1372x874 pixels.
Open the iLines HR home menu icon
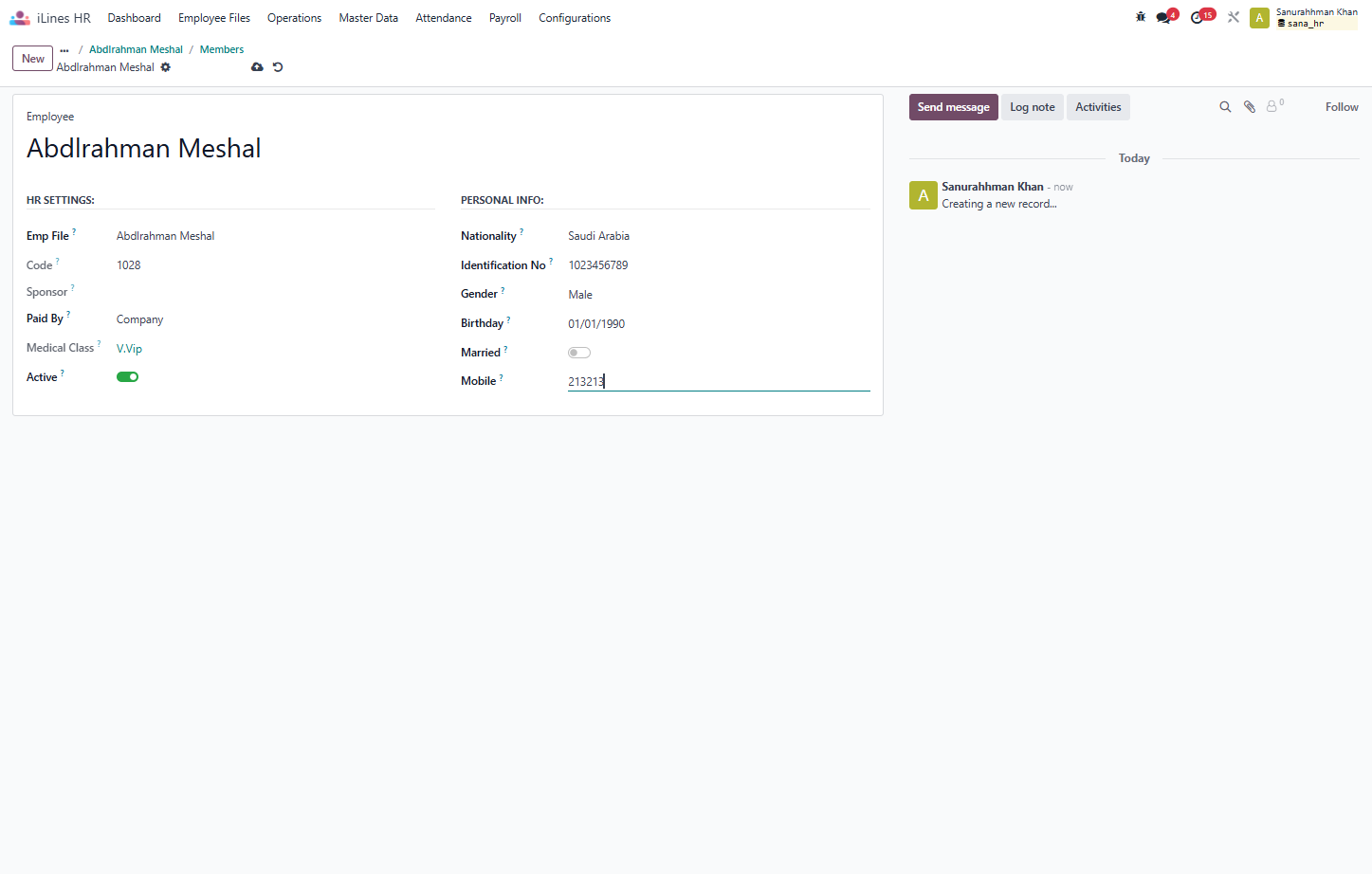(x=20, y=18)
